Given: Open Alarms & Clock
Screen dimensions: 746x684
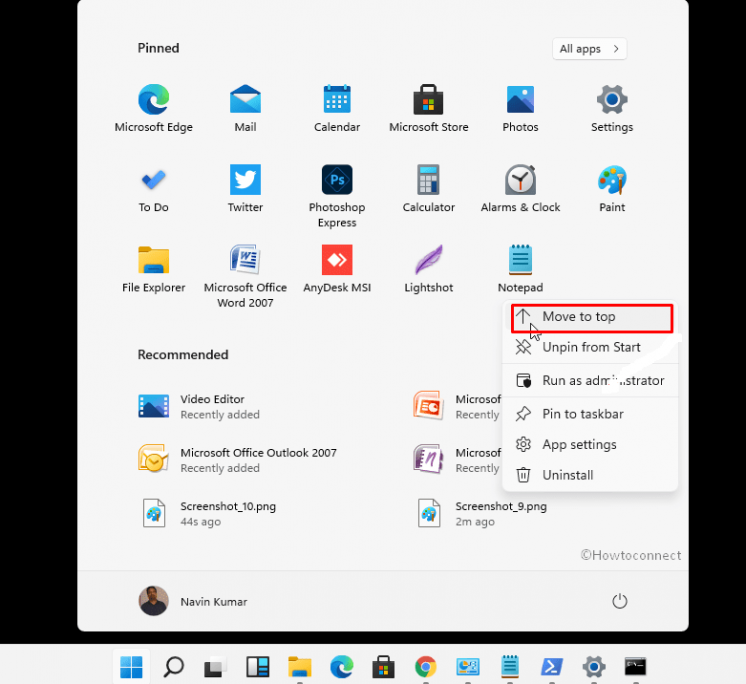Looking at the screenshot, I should 520,189.
